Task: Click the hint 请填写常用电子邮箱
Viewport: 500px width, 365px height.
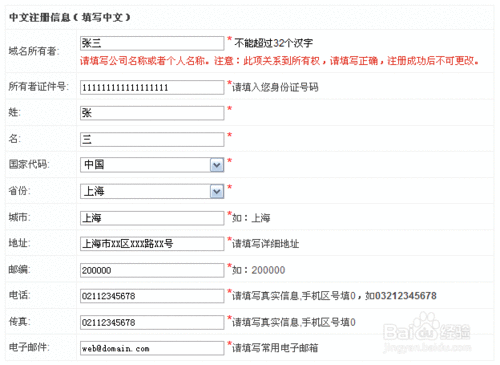Action: point(275,348)
